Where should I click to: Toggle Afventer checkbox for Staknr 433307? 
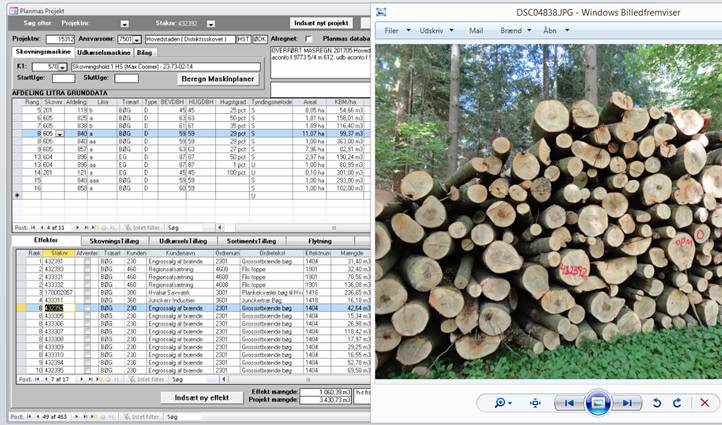pos(87,332)
